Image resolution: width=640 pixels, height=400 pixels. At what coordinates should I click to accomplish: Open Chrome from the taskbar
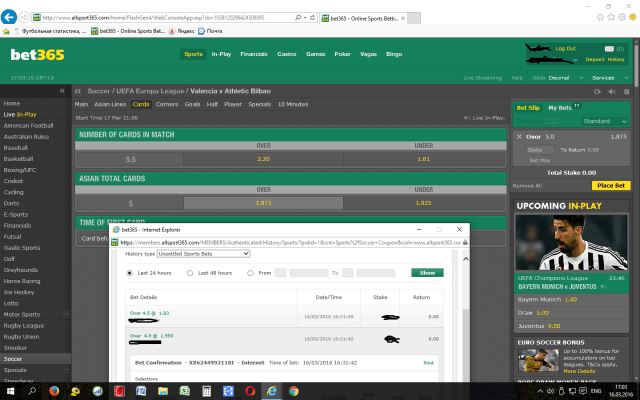(x=293, y=391)
